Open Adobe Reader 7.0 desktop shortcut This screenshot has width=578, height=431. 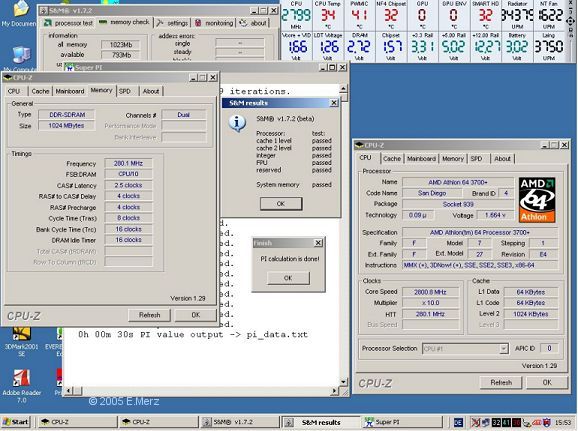pyautogui.click(x=21, y=386)
